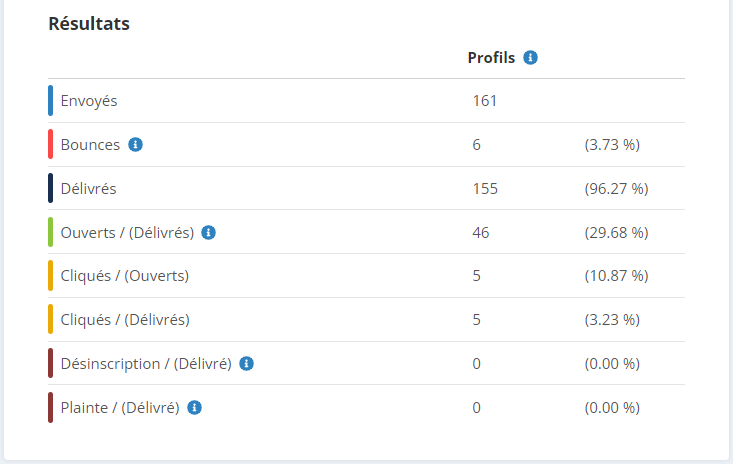The image size is (733, 464).
Task: Click the red Bounces color bar
Action: (x=50, y=144)
